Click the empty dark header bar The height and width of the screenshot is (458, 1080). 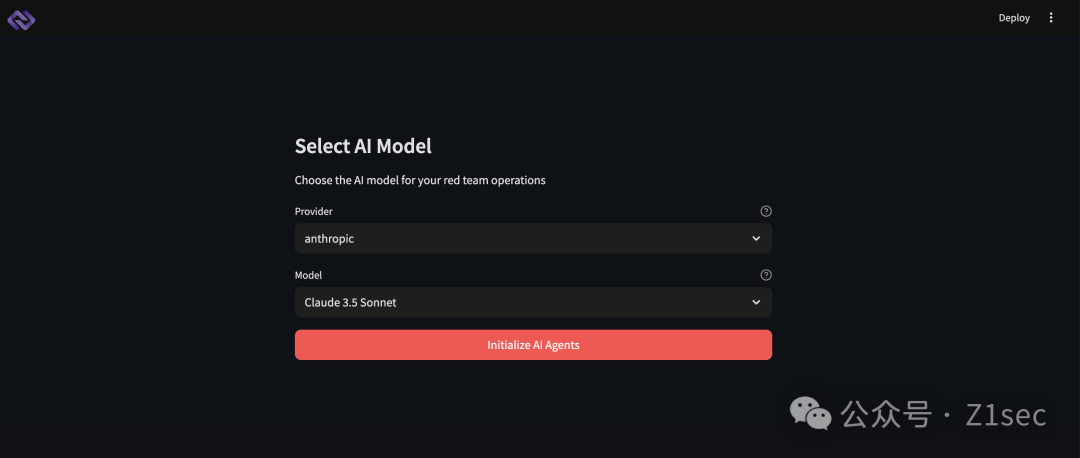[x=500, y=18]
